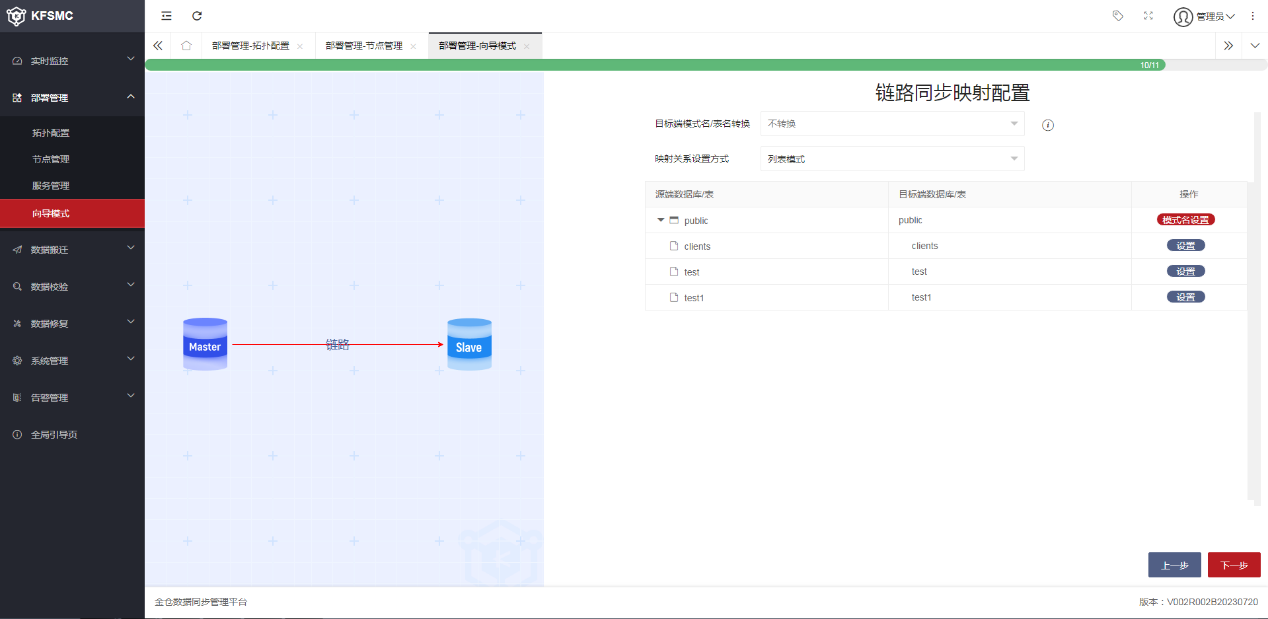This screenshot has width=1268, height=619.
Task: Click the back chevron left of the tabs
Action: [x=157, y=45]
